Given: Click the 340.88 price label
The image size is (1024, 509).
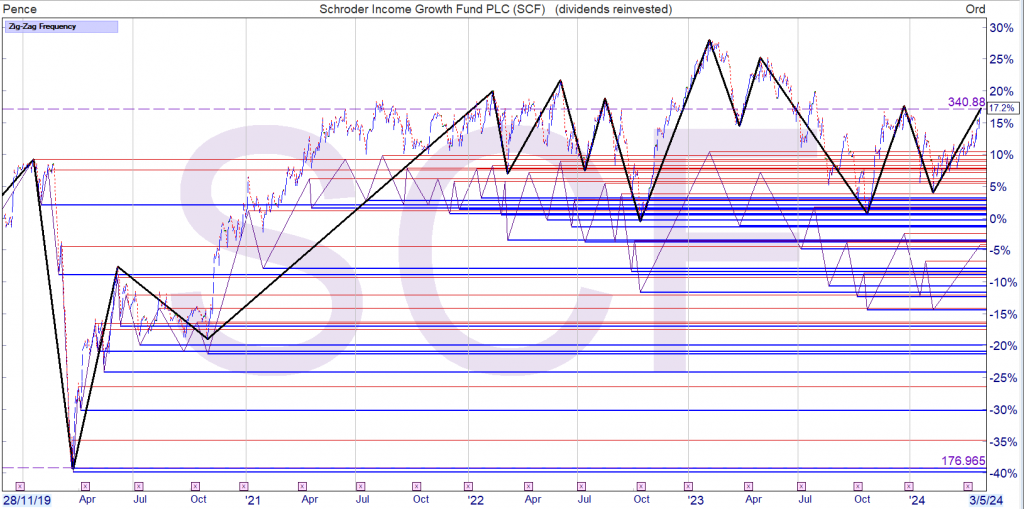Looking at the screenshot, I should click(x=965, y=101).
